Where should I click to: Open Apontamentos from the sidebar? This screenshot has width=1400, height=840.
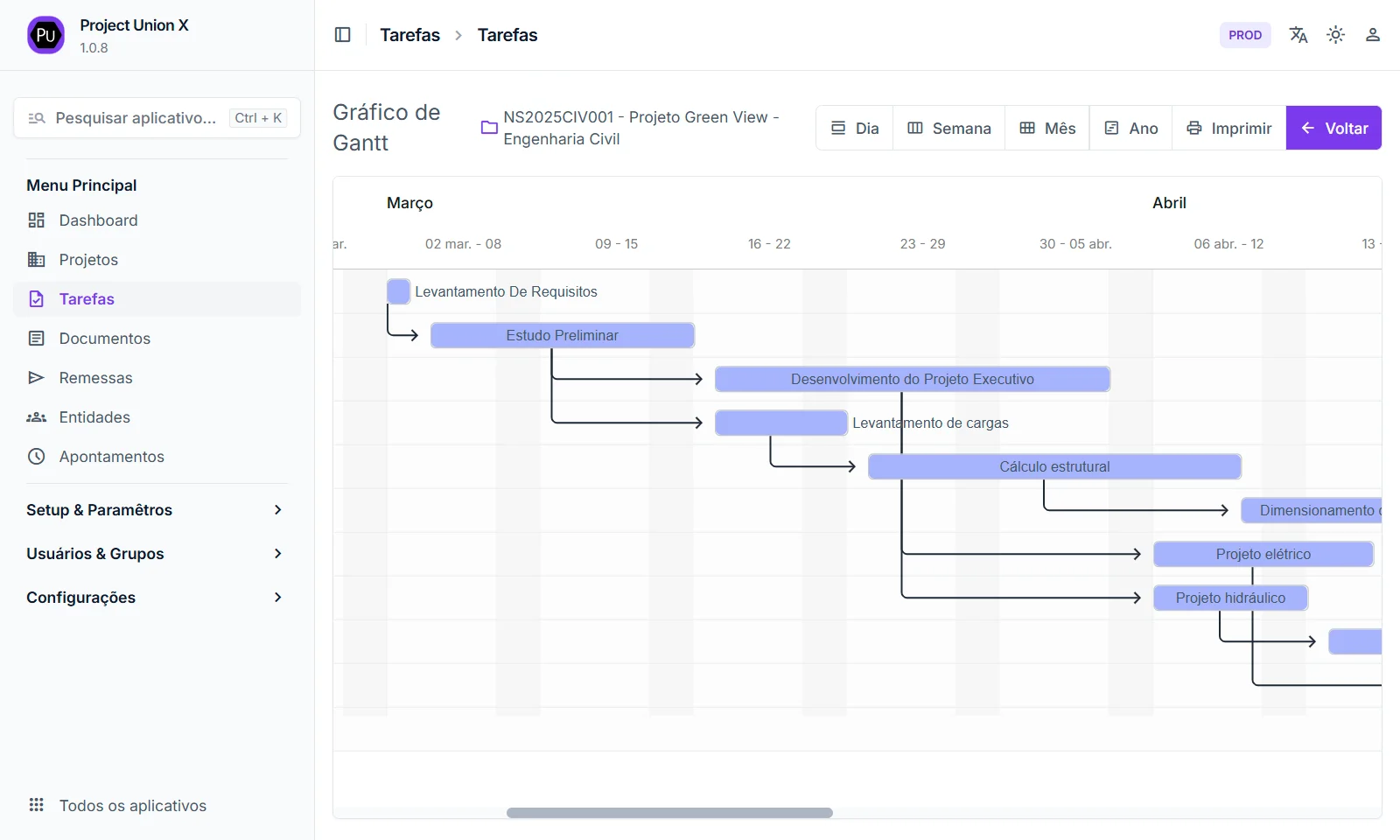point(111,457)
